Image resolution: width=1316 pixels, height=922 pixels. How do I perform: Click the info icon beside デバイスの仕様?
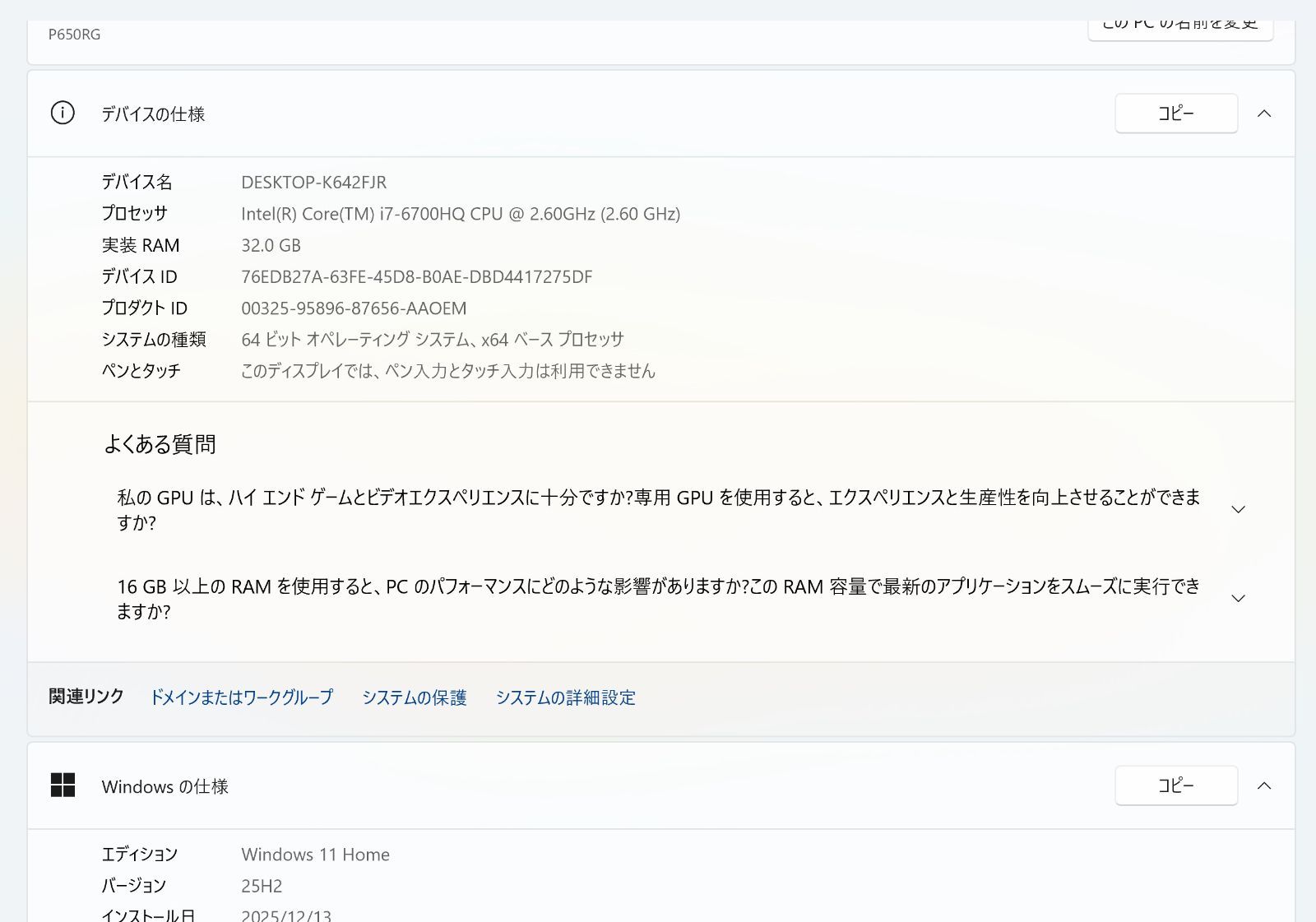coord(63,113)
